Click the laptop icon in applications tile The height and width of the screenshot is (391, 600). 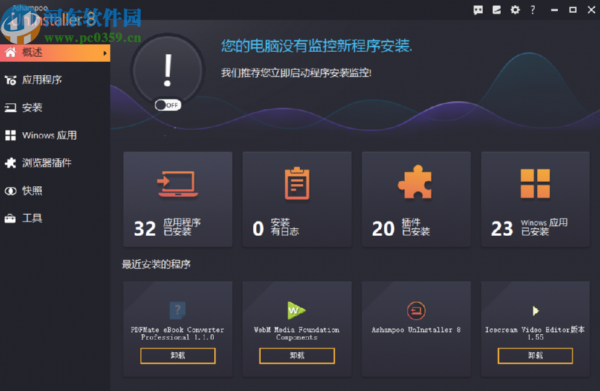tap(178, 184)
